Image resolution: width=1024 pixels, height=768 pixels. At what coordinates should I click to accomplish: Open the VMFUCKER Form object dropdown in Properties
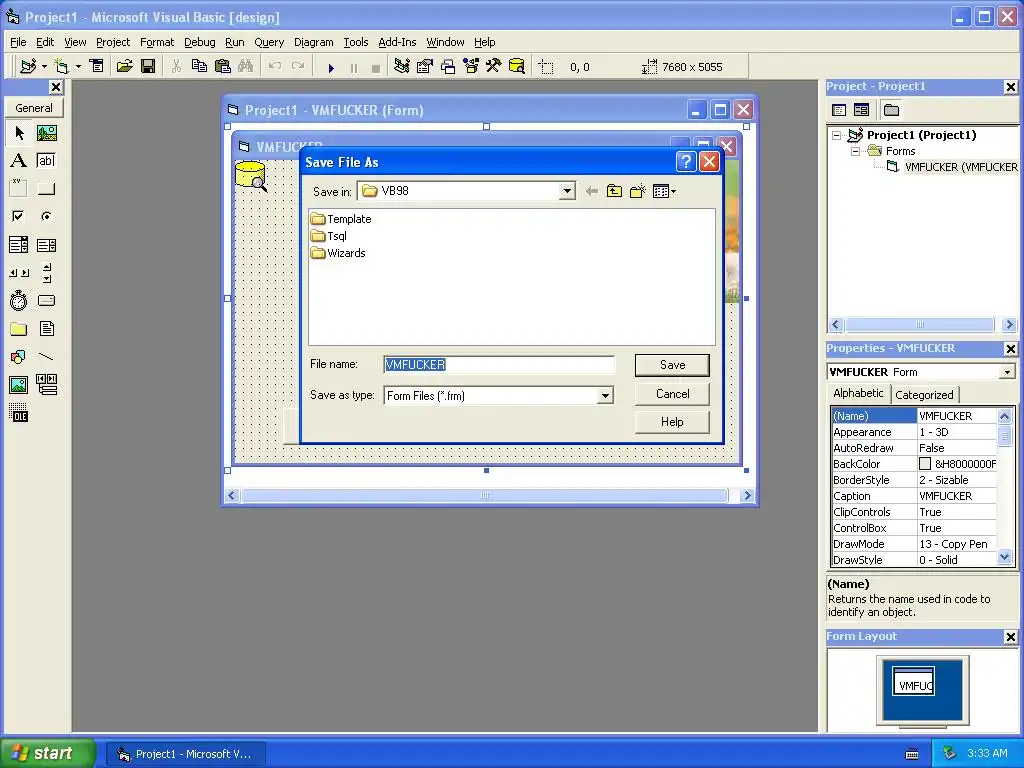click(1008, 372)
